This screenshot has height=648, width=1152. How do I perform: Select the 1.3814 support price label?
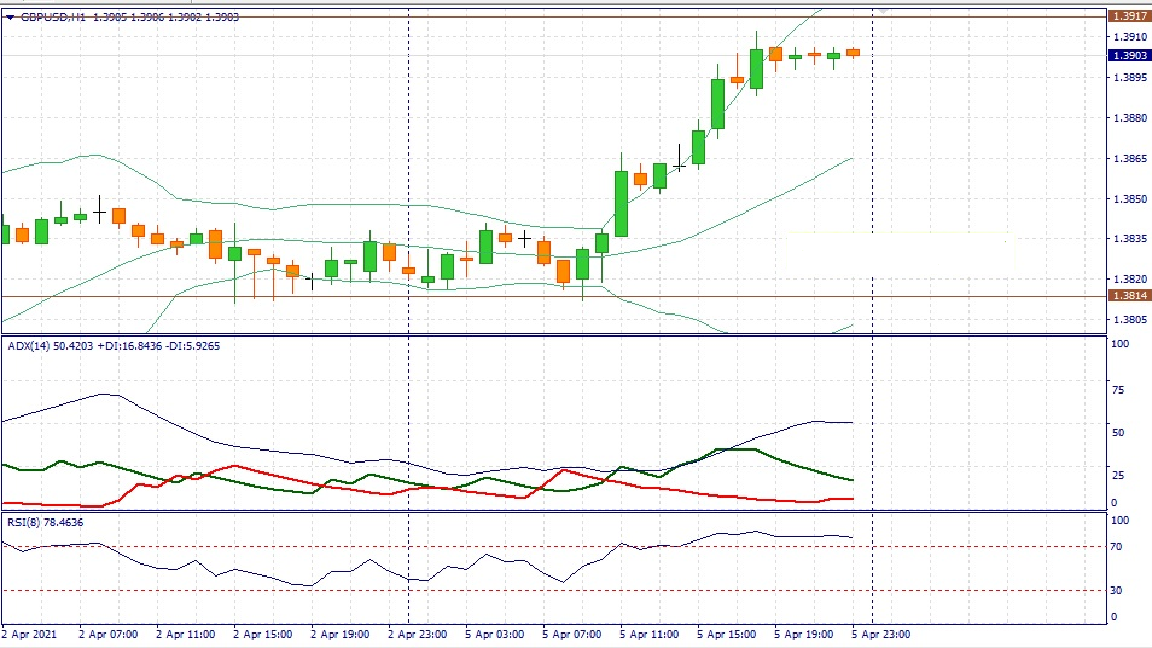[x=1129, y=296]
